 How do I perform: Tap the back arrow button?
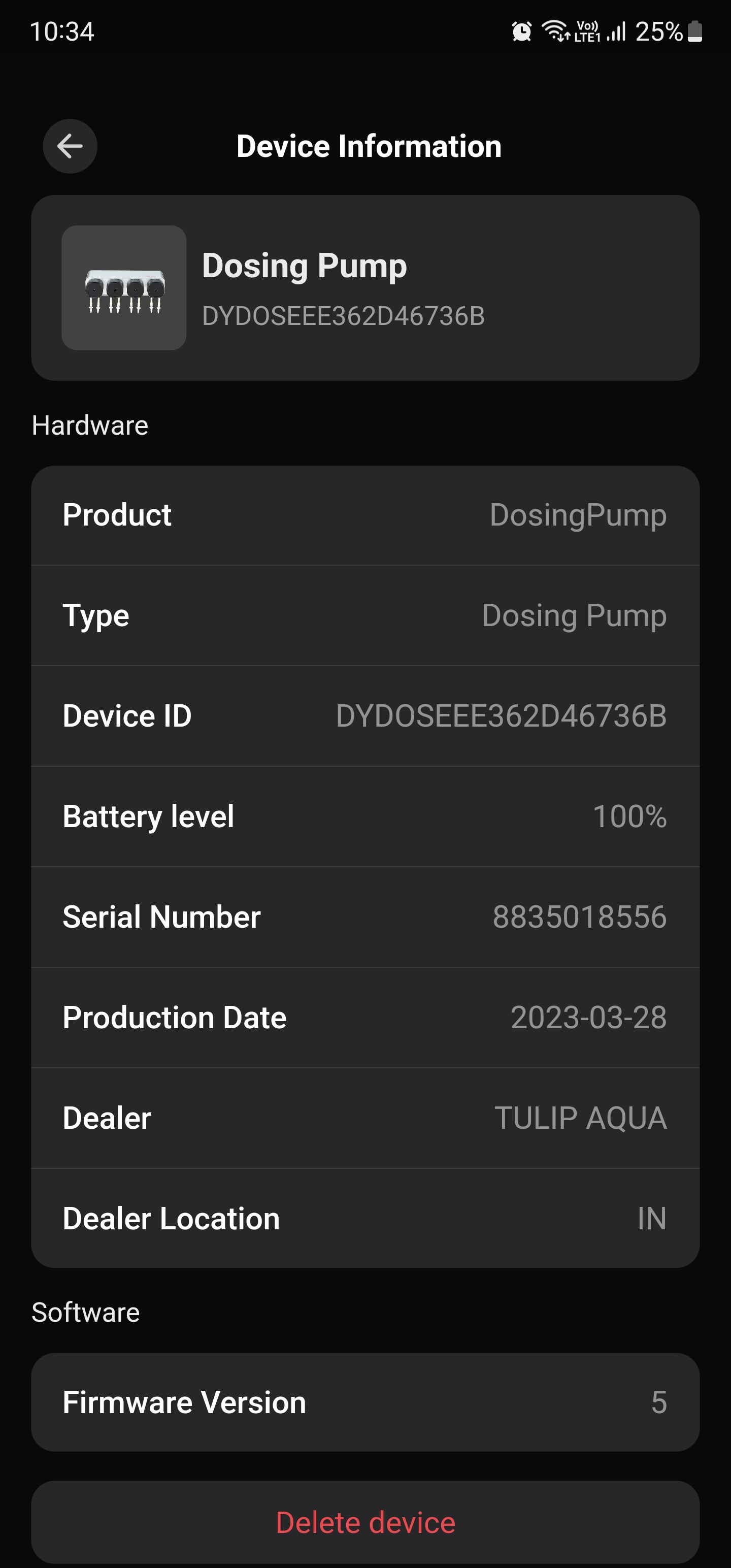click(70, 146)
